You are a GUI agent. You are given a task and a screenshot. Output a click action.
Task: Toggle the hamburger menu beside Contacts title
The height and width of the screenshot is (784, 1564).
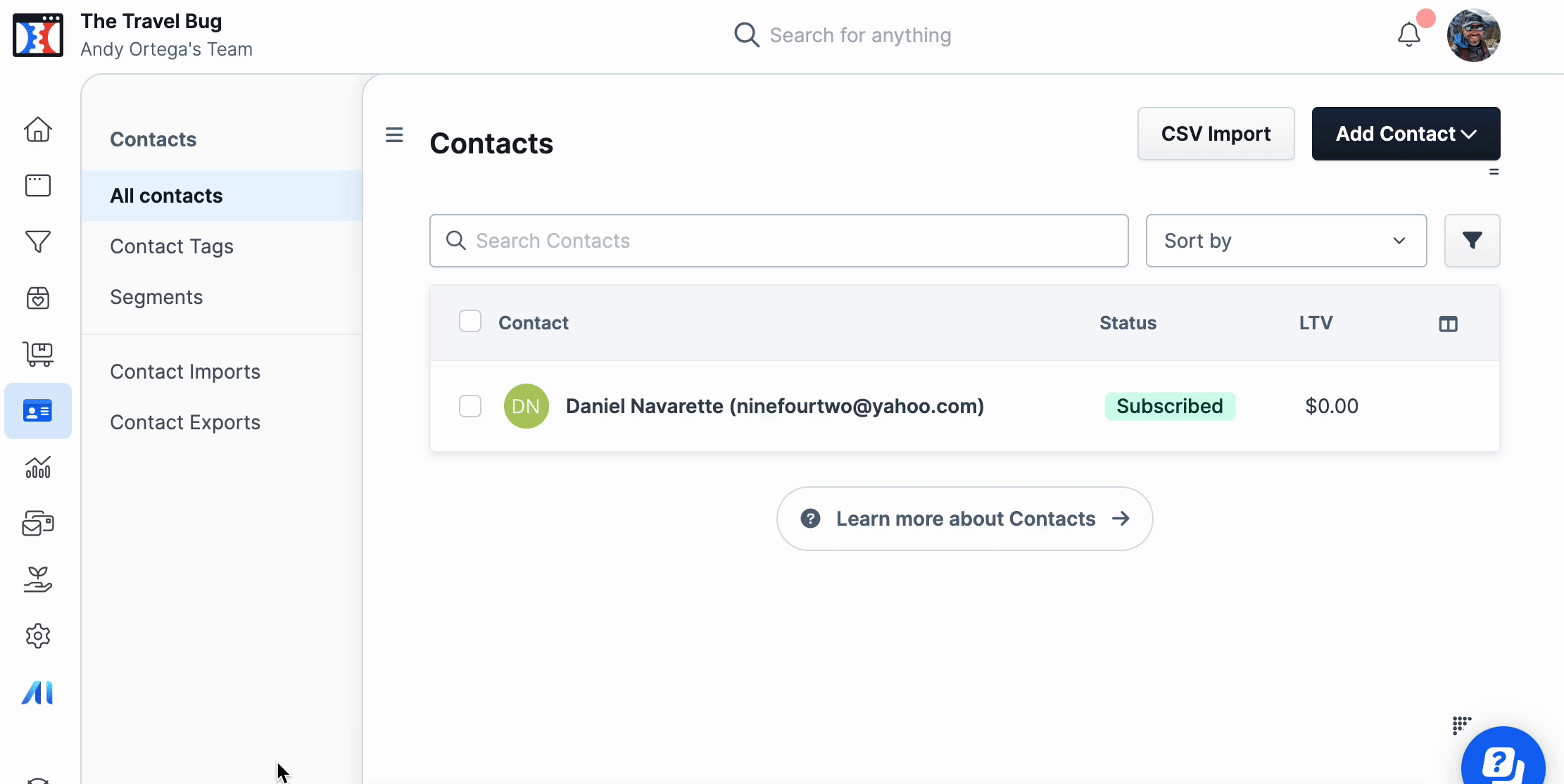394,134
